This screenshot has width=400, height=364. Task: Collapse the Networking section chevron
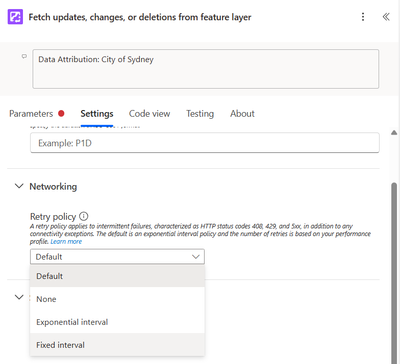(19, 186)
